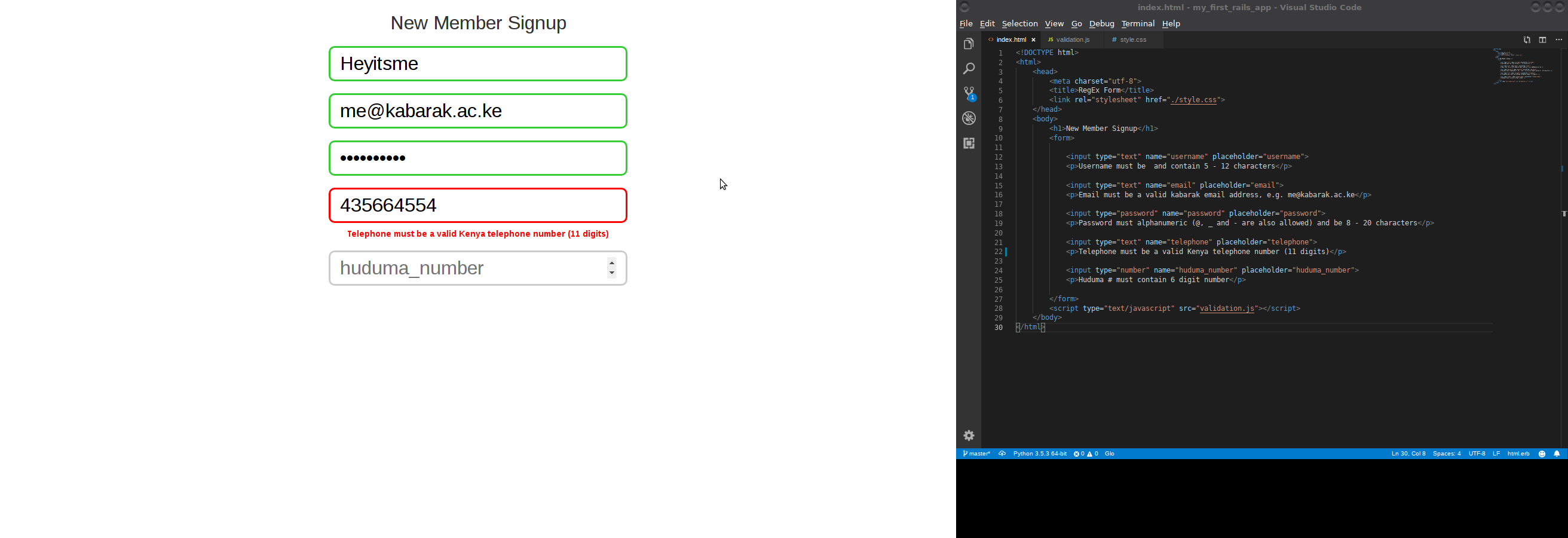The image size is (1568, 538).
Task: Open notifications via the bell icon
Action: click(x=1557, y=454)
